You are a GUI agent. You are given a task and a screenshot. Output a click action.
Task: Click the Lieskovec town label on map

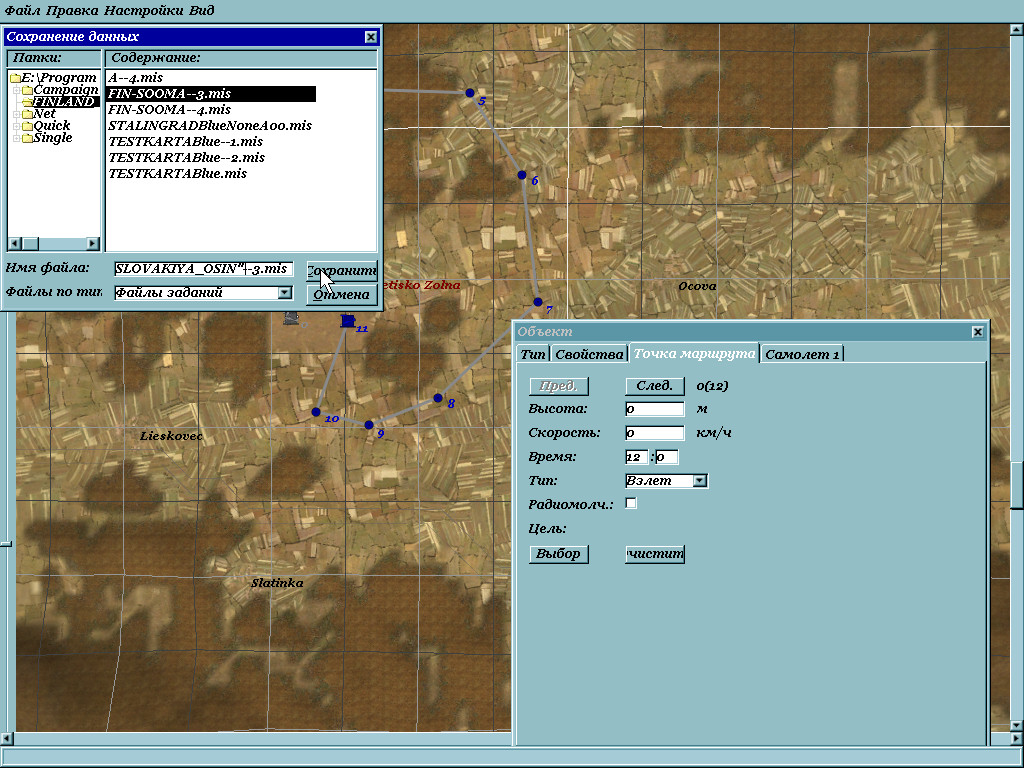171,436
